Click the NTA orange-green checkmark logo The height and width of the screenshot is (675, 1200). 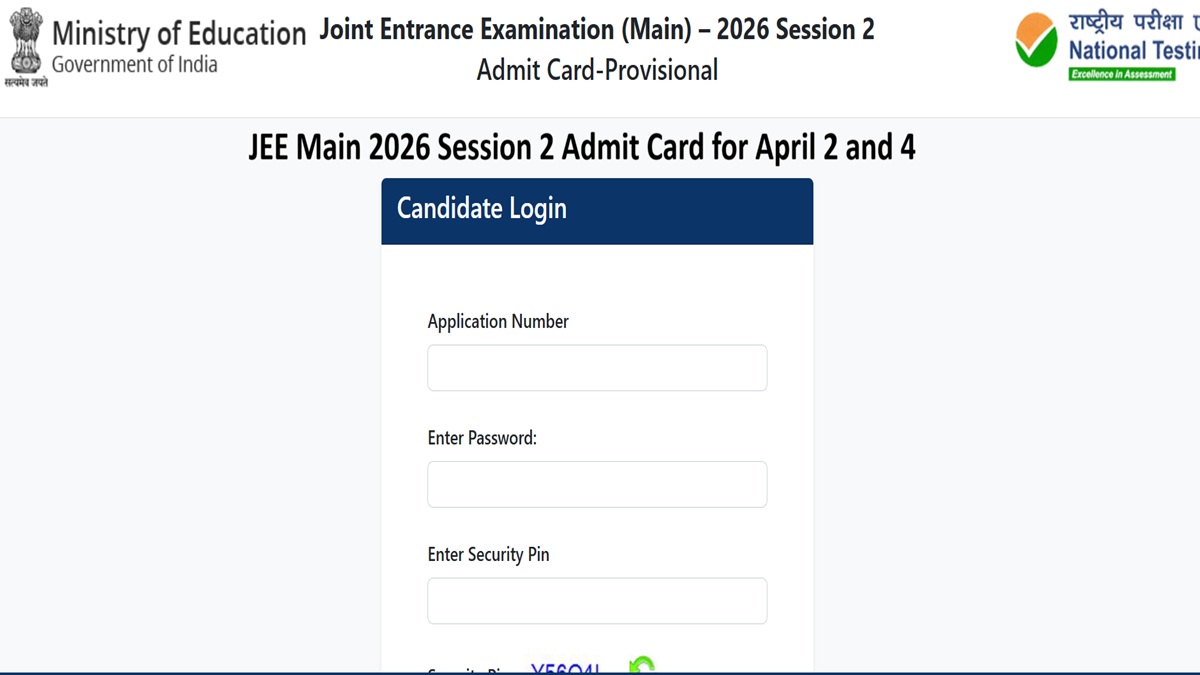(1036, 42)
